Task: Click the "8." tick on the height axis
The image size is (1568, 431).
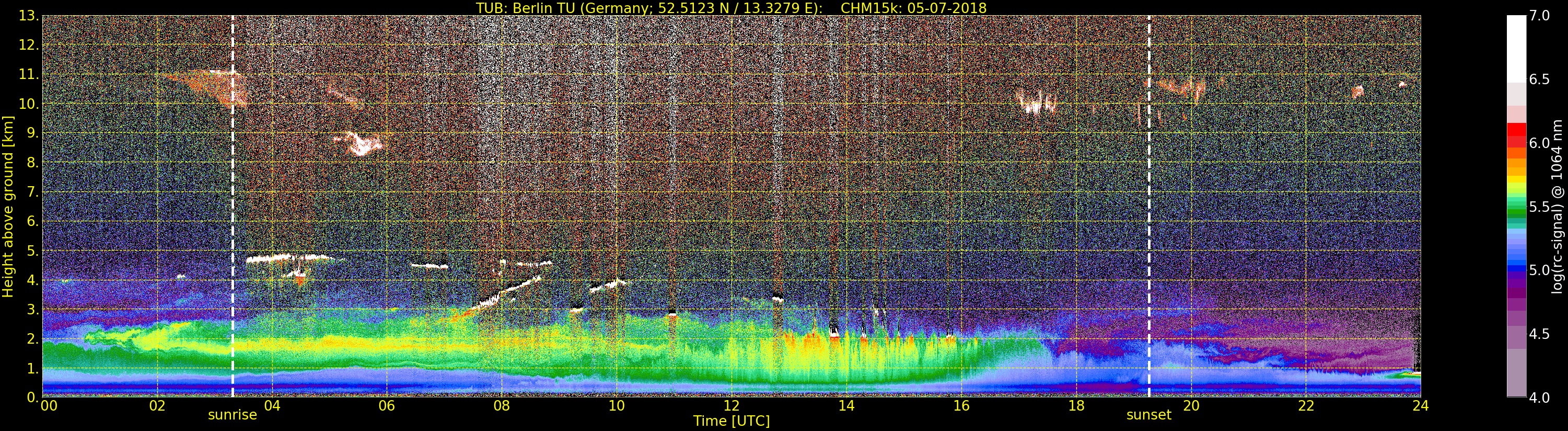Action: pos(32,163)
